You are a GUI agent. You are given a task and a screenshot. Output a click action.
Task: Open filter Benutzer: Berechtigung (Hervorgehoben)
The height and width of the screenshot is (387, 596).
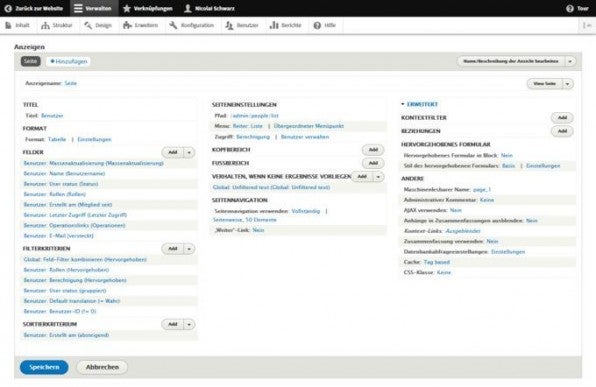pos(75,281)
